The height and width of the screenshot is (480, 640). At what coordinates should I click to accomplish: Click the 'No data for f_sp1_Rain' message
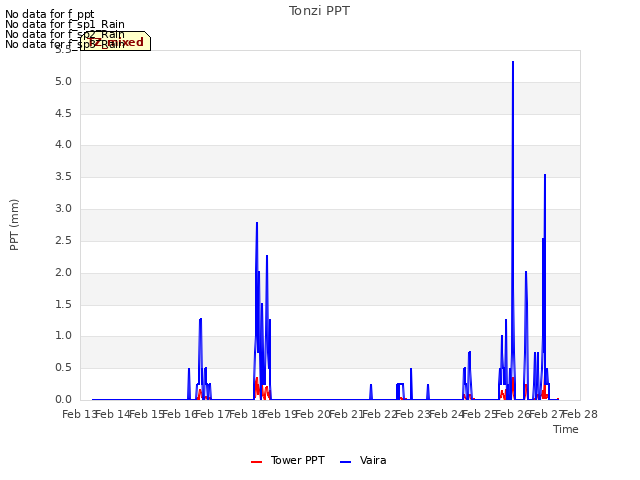click(x=65, y=24)
